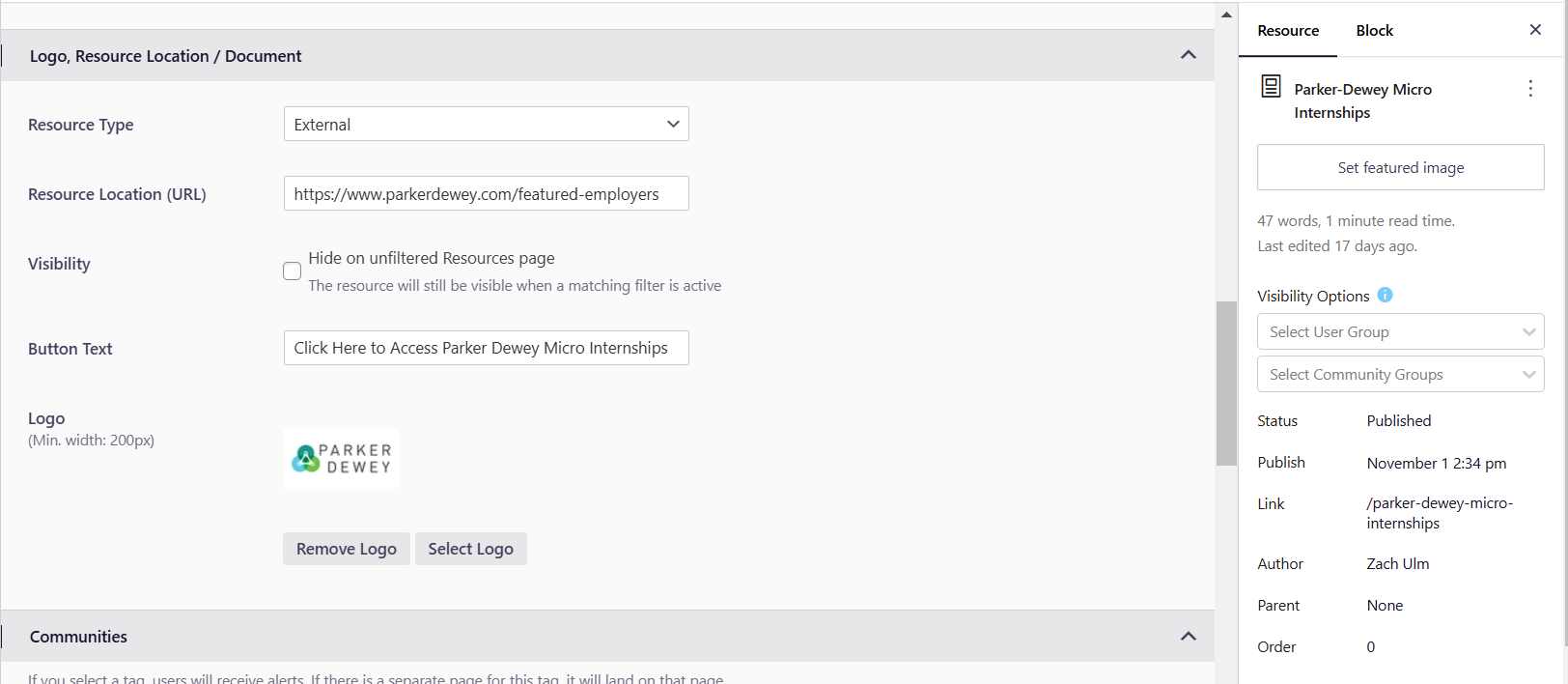Click the scrollbar up arrow
Screen dimensions: 1568x684
[x=1226, y=14]
